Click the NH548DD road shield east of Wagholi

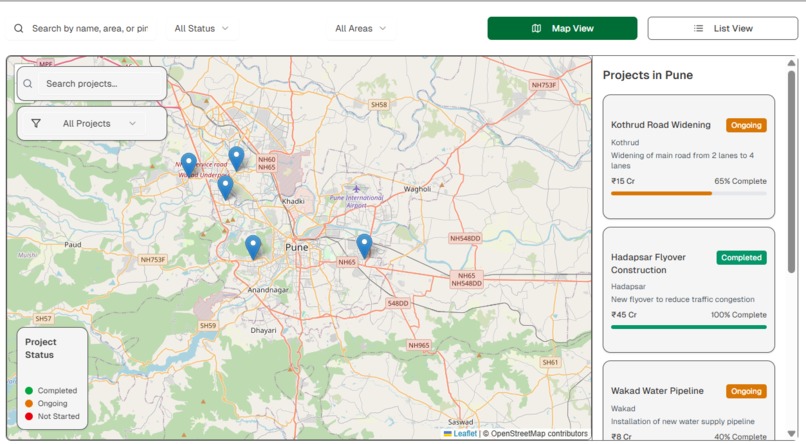point(465,238)
